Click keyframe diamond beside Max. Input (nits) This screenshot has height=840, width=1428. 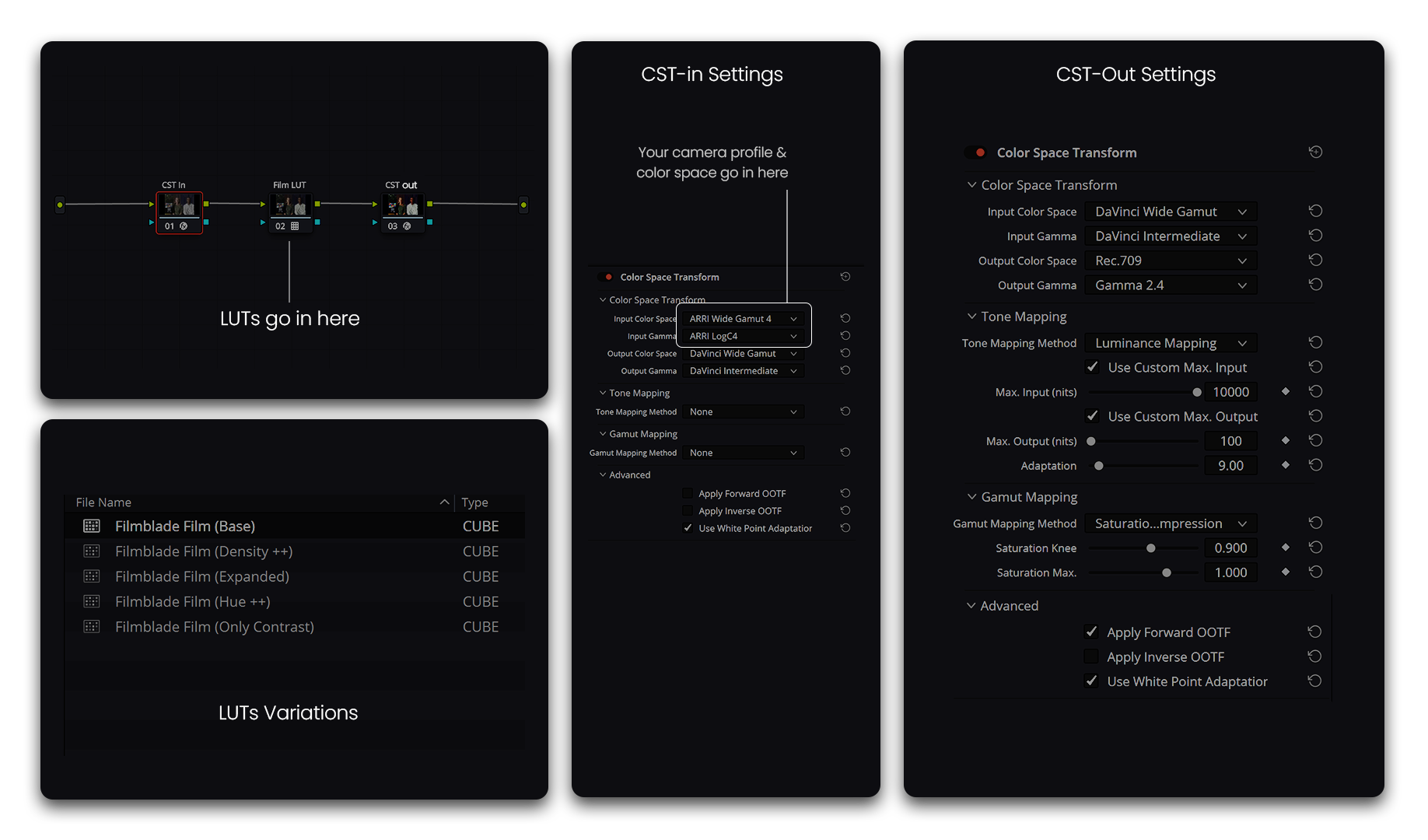click(x=1286, y=391)
